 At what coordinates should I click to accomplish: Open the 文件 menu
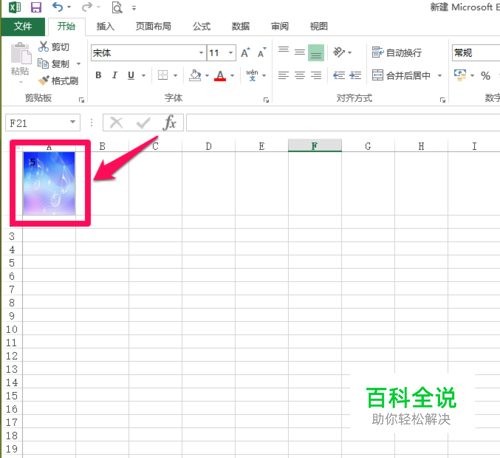[23, 26]
